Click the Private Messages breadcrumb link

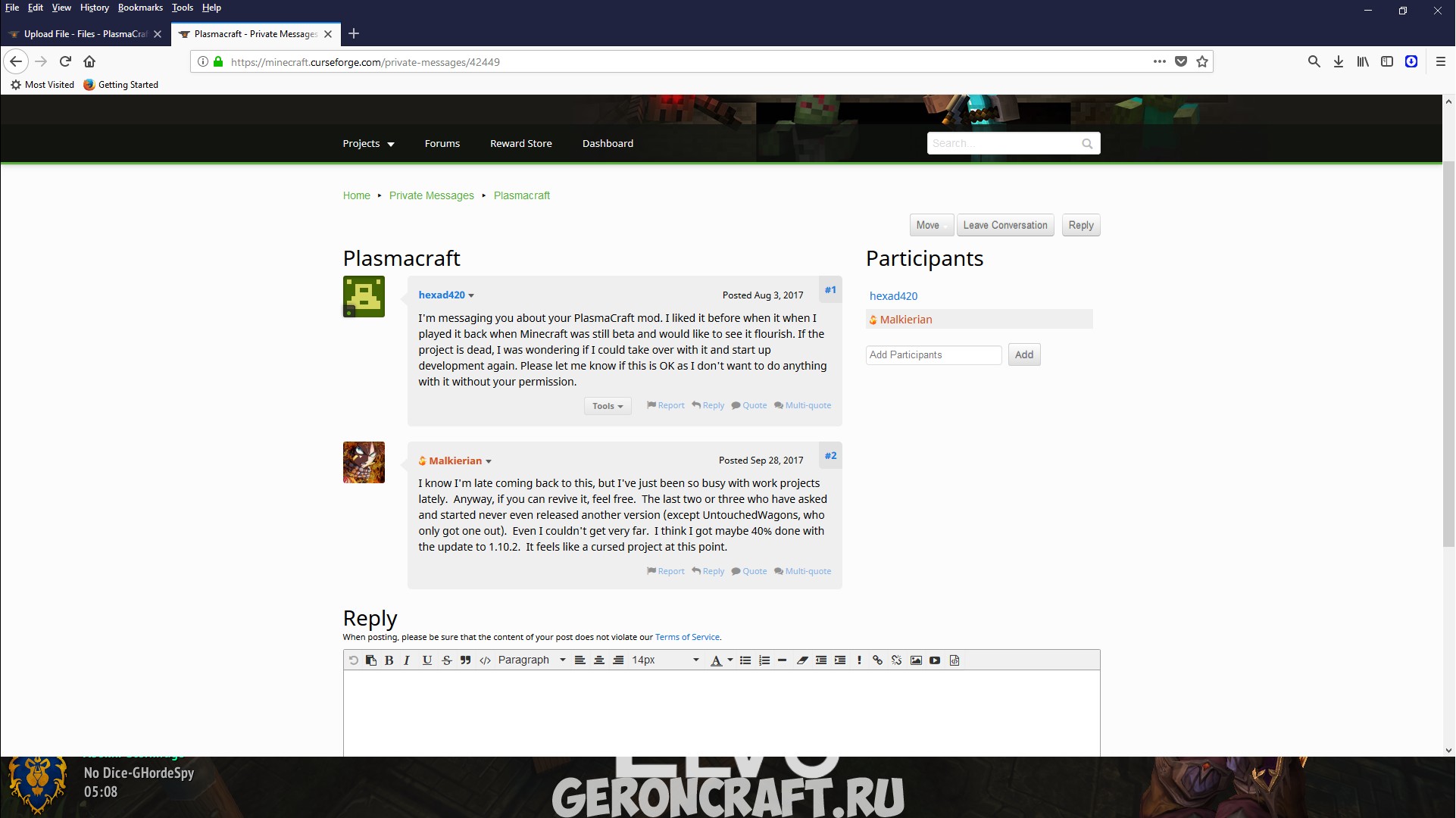(x=432, y=195)
